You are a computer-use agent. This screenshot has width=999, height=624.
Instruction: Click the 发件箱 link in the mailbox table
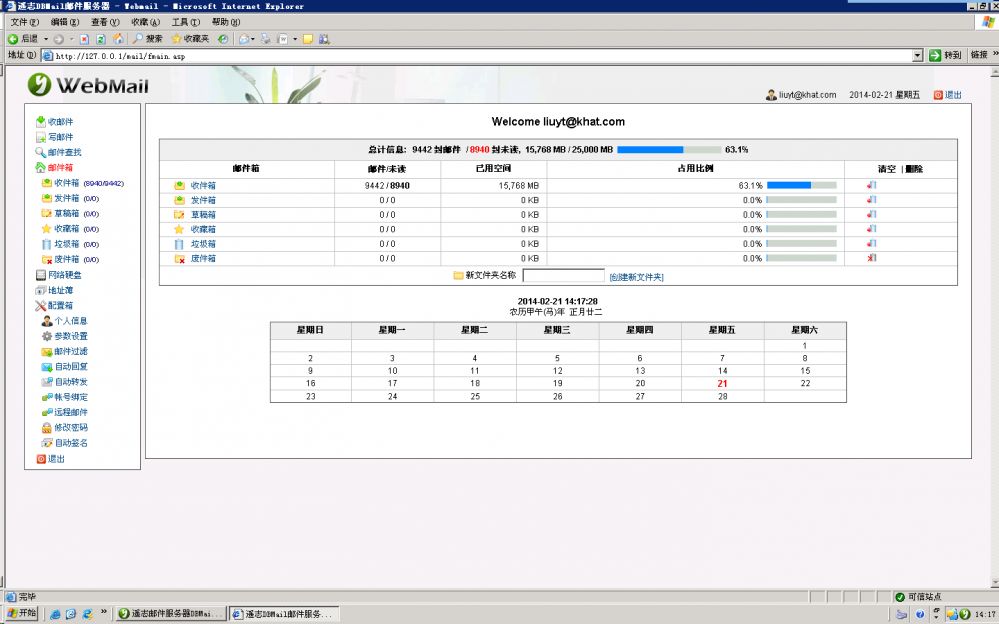coord(203,200)
